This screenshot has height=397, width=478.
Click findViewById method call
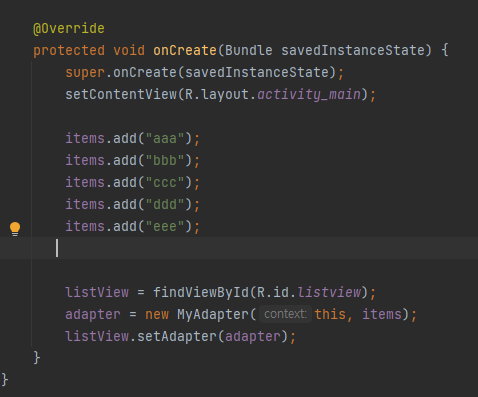tap(201, 292)
